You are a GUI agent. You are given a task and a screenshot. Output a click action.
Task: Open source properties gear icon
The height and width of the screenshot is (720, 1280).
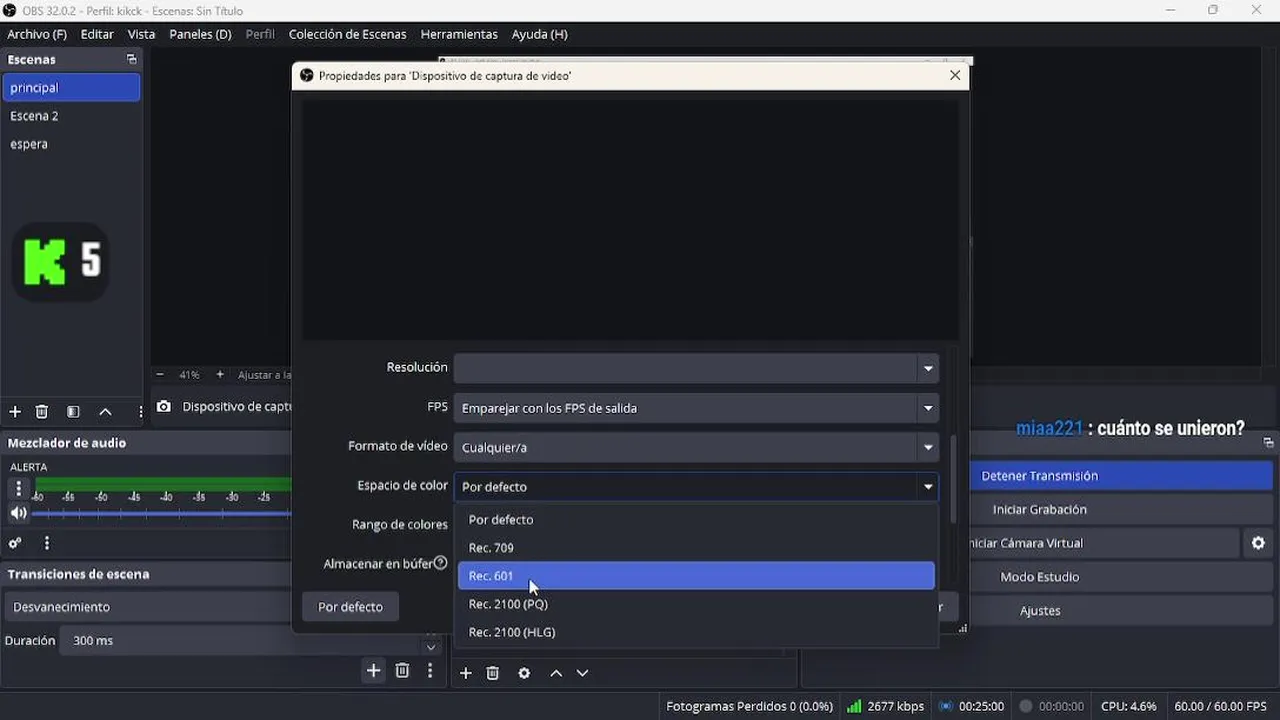(x=524, y=673)
